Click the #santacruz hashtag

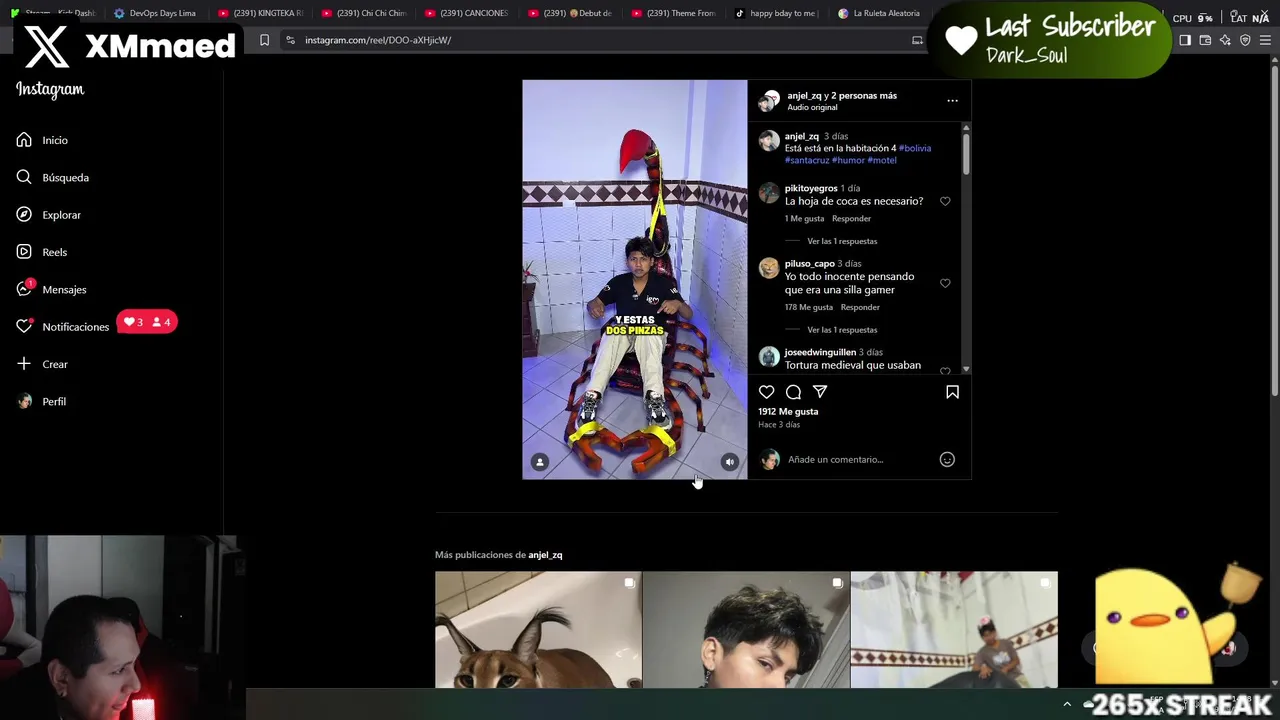point(807,160)
